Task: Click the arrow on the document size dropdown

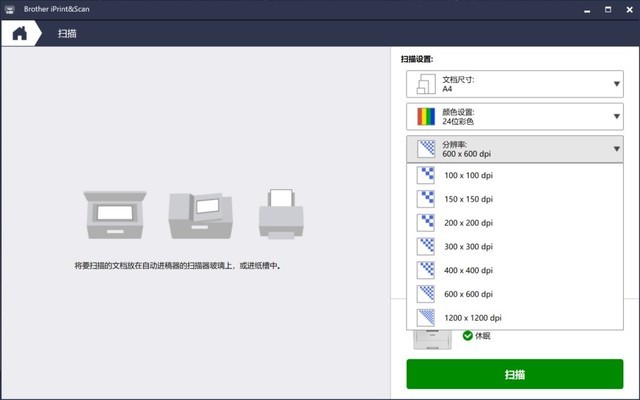Action: pos(617,84)
